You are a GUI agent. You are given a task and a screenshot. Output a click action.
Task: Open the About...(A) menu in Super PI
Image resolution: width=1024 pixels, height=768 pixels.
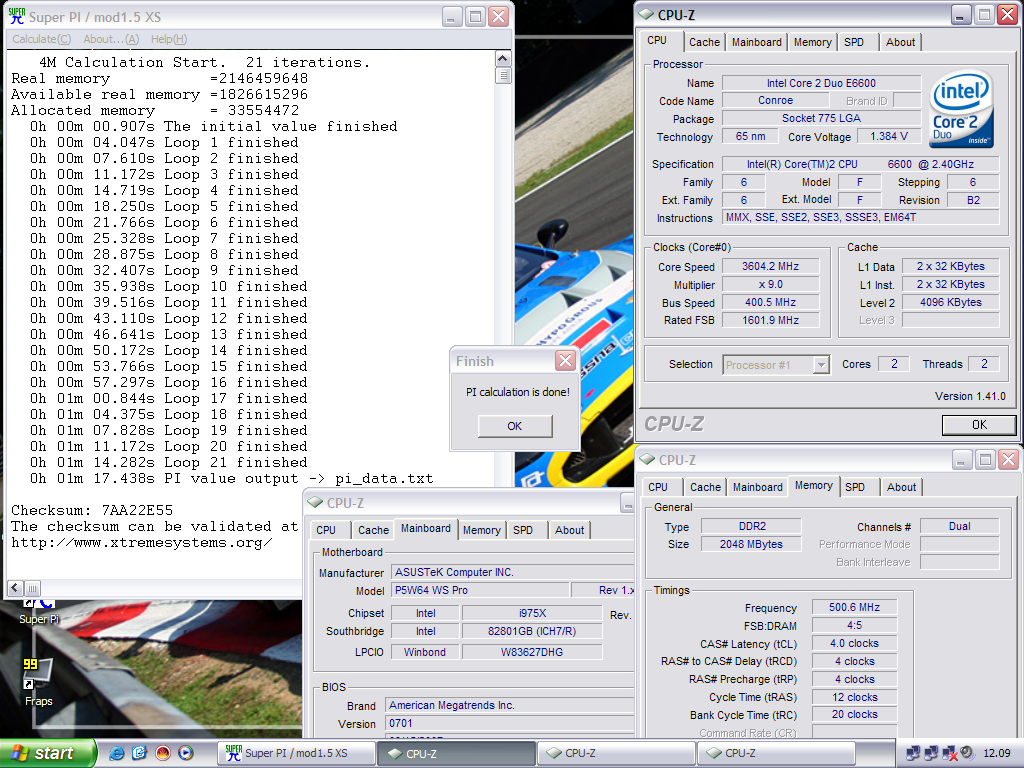coord(111,39)
